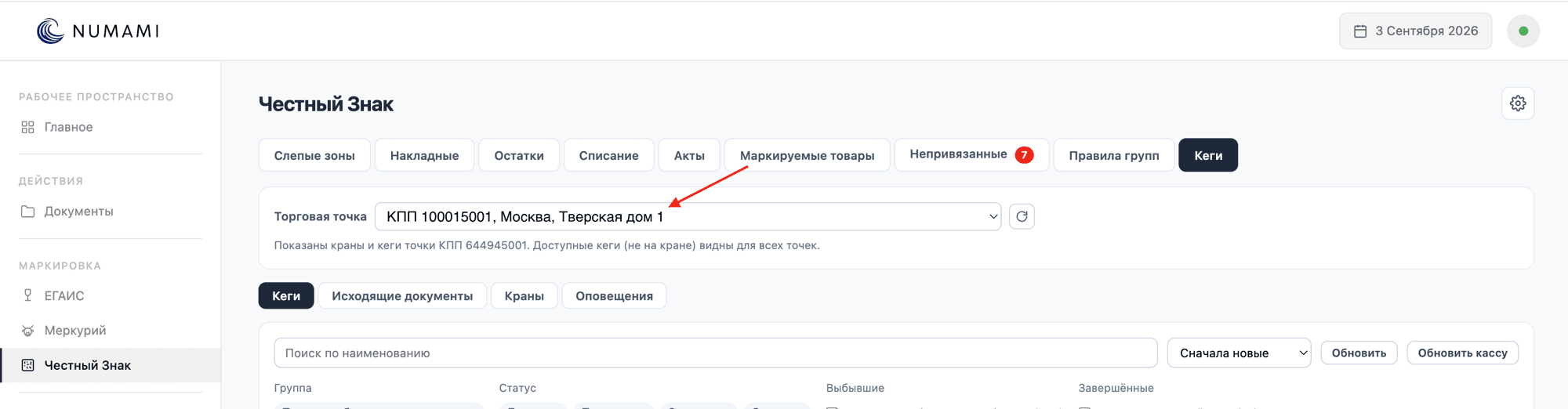
Task: Switch to Маркируемые товары tab
Action: [x=807, y=155]
